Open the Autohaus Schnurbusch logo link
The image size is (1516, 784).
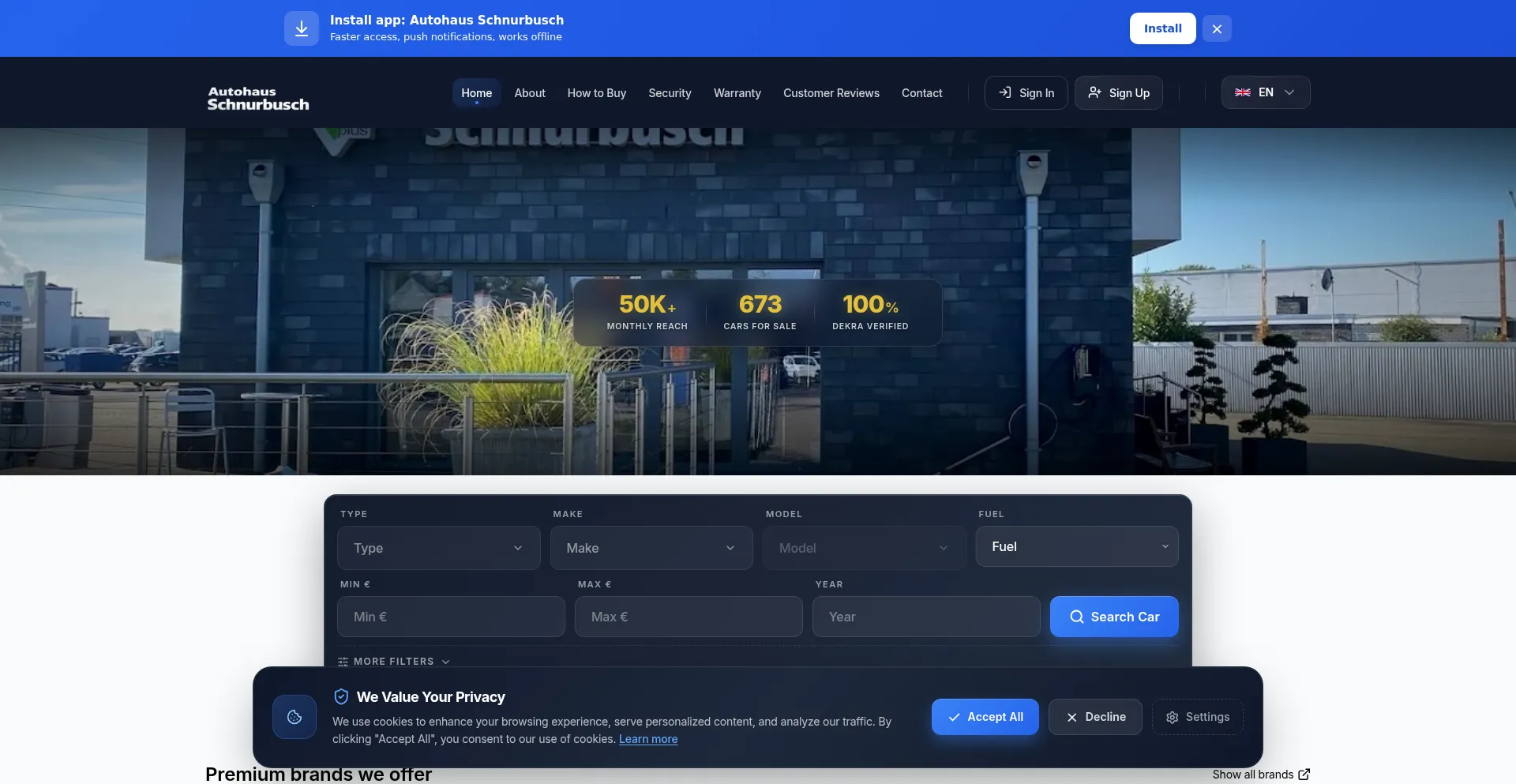click(x=258, y=99)
